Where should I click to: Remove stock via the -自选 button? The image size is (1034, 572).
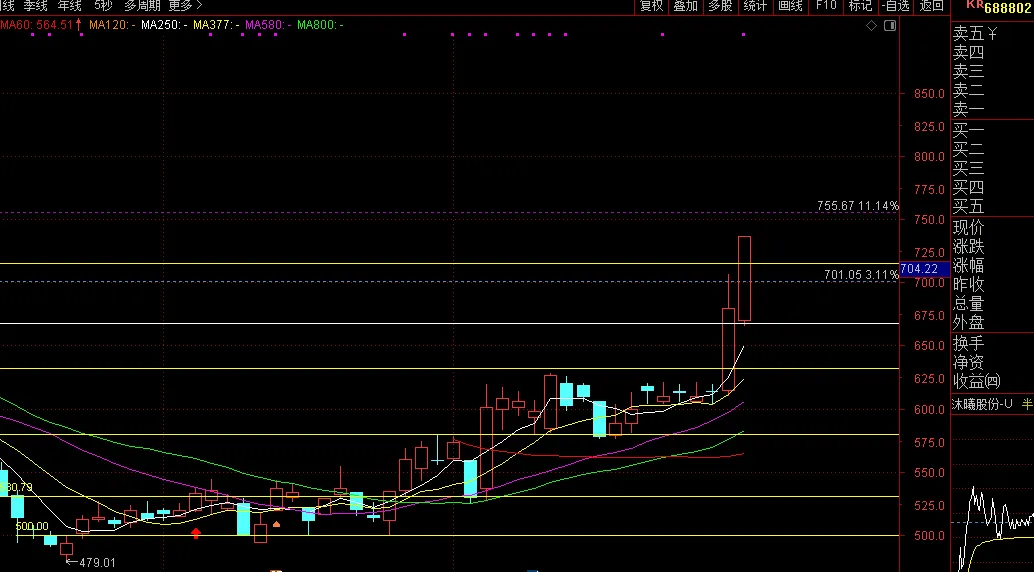click(896, 6)
